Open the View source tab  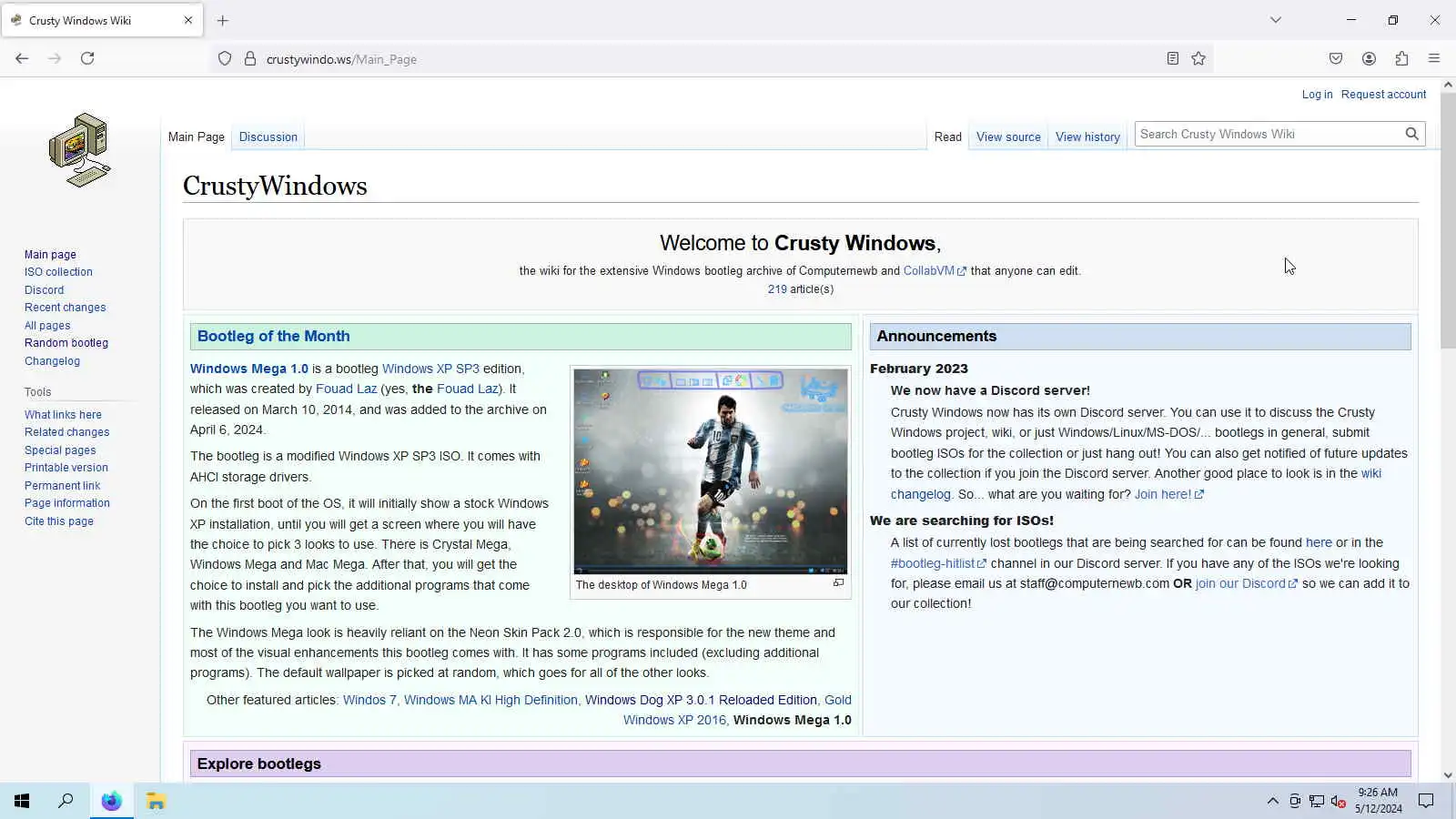pos(1008,136)
